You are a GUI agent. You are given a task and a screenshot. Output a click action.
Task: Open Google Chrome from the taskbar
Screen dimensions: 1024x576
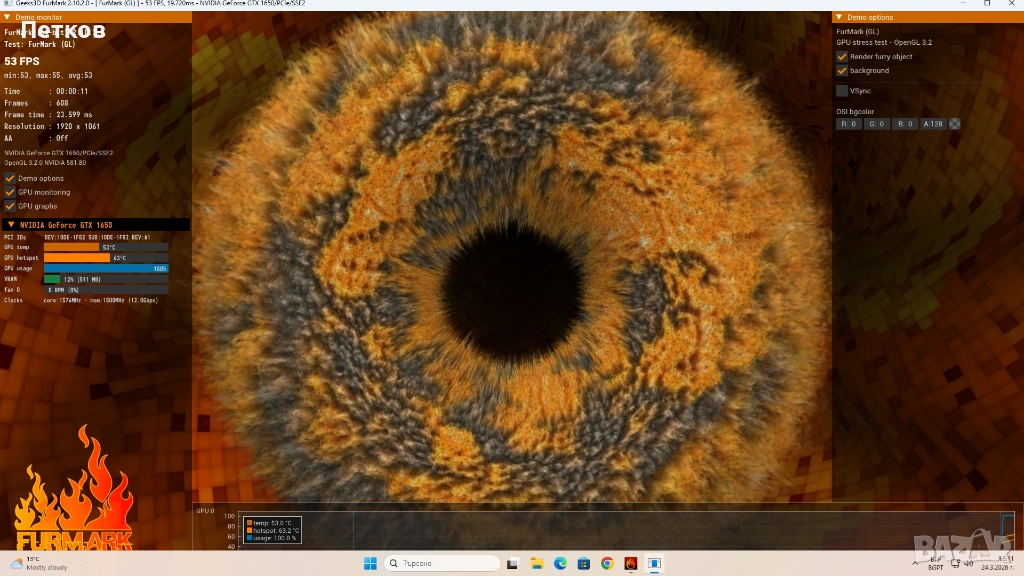607,563
